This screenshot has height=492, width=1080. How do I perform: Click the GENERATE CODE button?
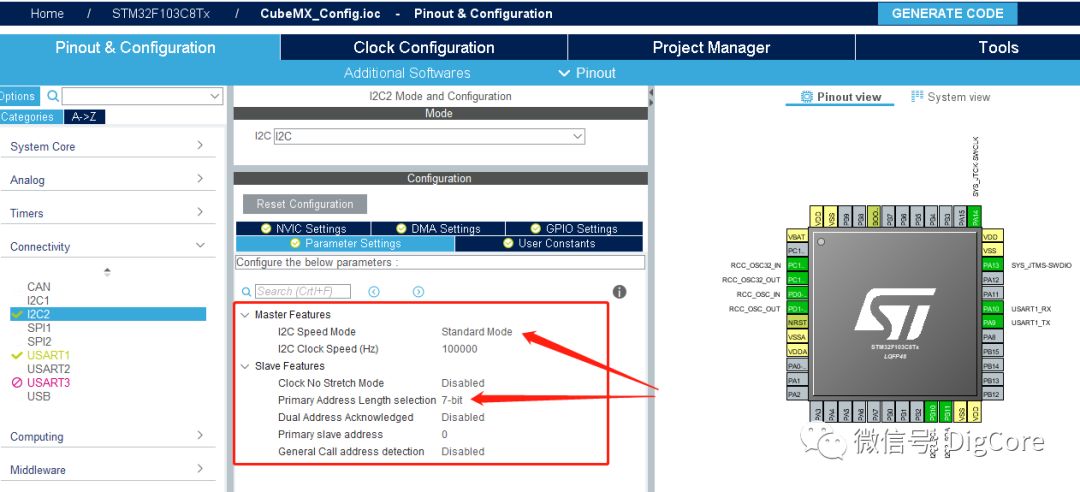[x=947, y=13]
